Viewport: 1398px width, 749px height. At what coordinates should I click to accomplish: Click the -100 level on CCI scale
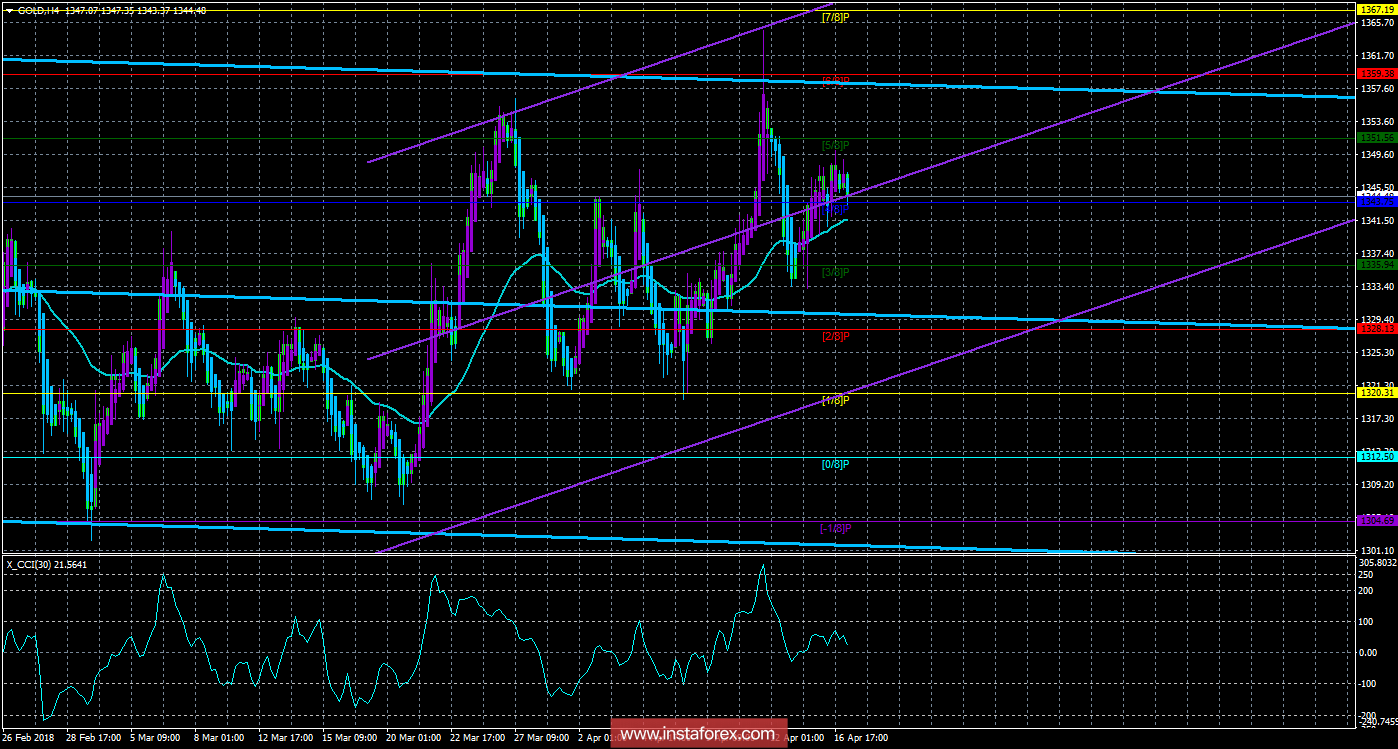[1369, 684]
